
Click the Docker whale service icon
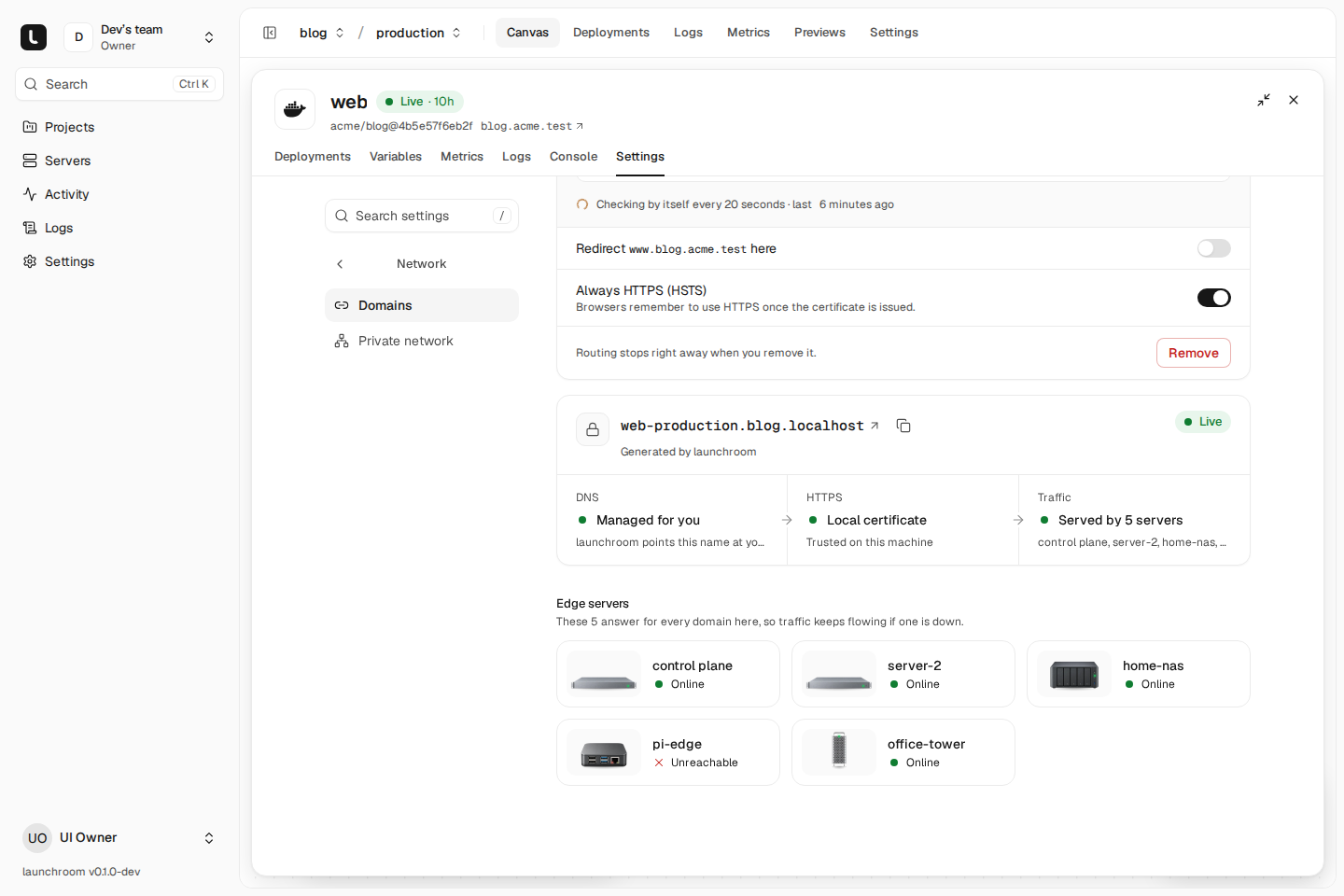coord(295,109)
